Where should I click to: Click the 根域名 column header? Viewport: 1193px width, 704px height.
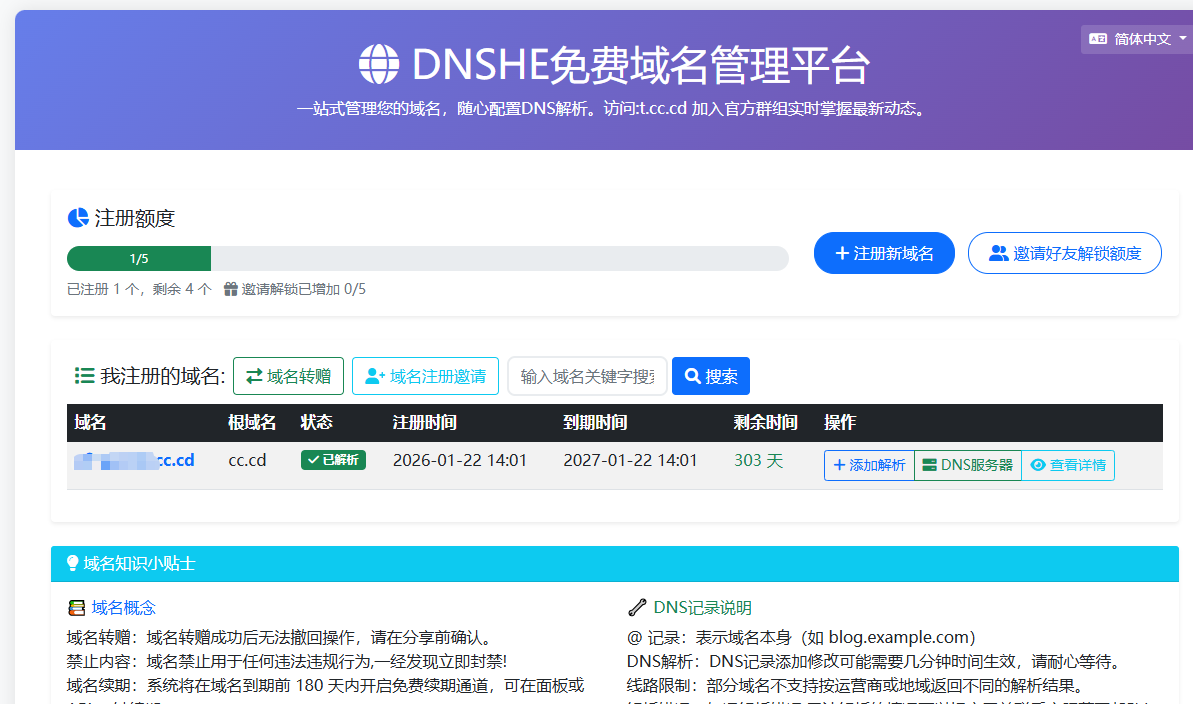[x=252, y=422]
